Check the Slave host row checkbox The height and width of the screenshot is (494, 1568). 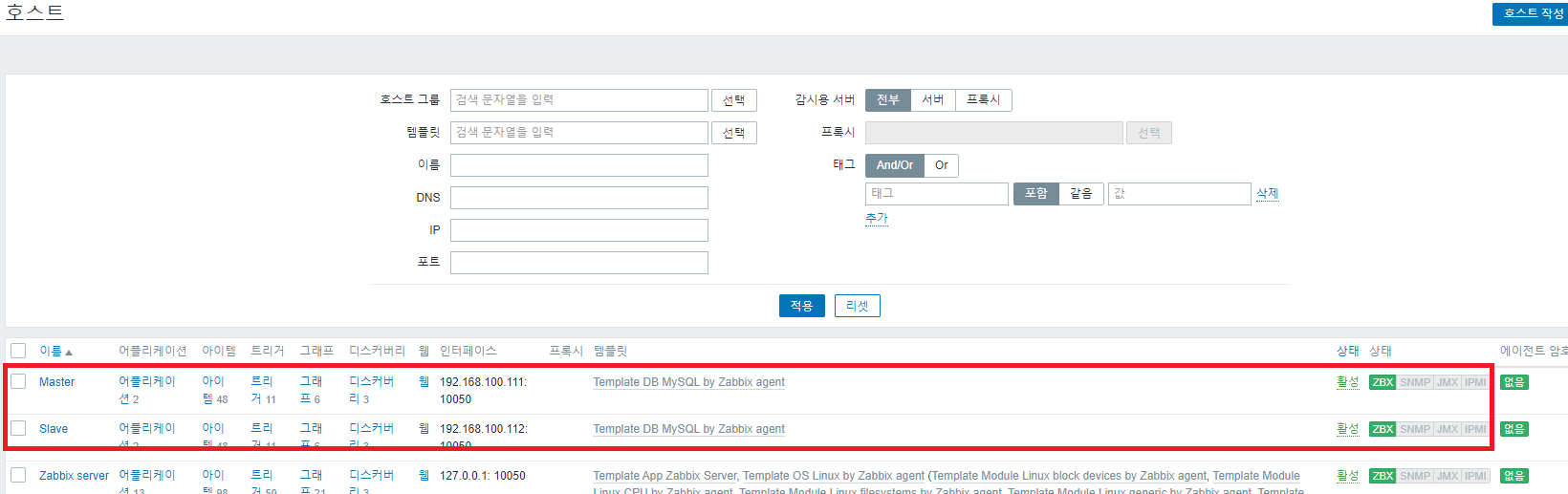click(x=18, y=428)
